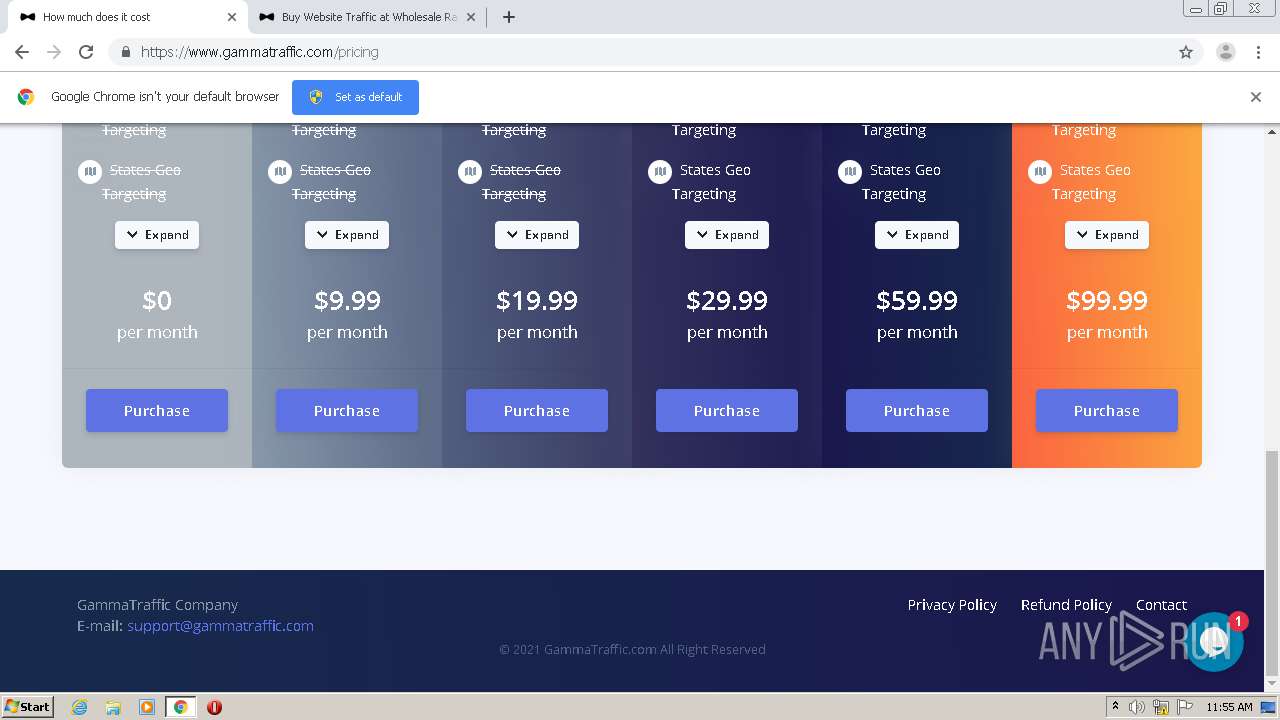Click the volume speaker tray icon
The image size is (1280, 720).
1137,707
